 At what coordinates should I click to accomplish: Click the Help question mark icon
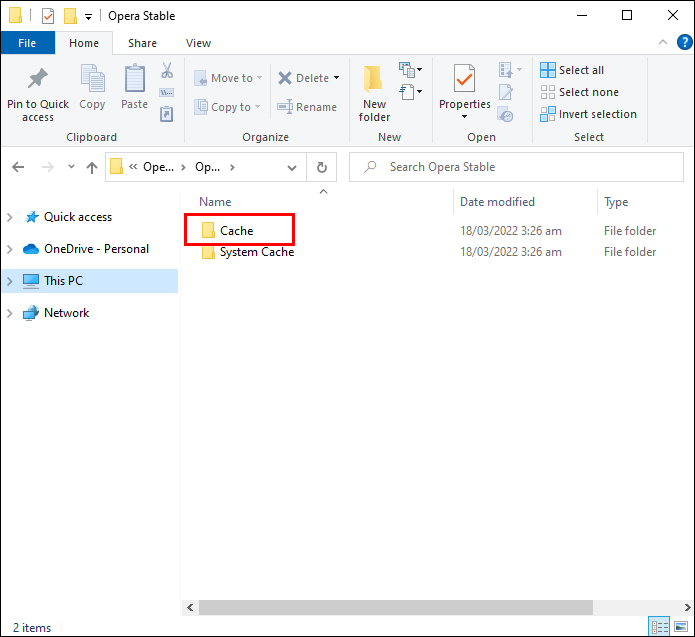point(684,43)
